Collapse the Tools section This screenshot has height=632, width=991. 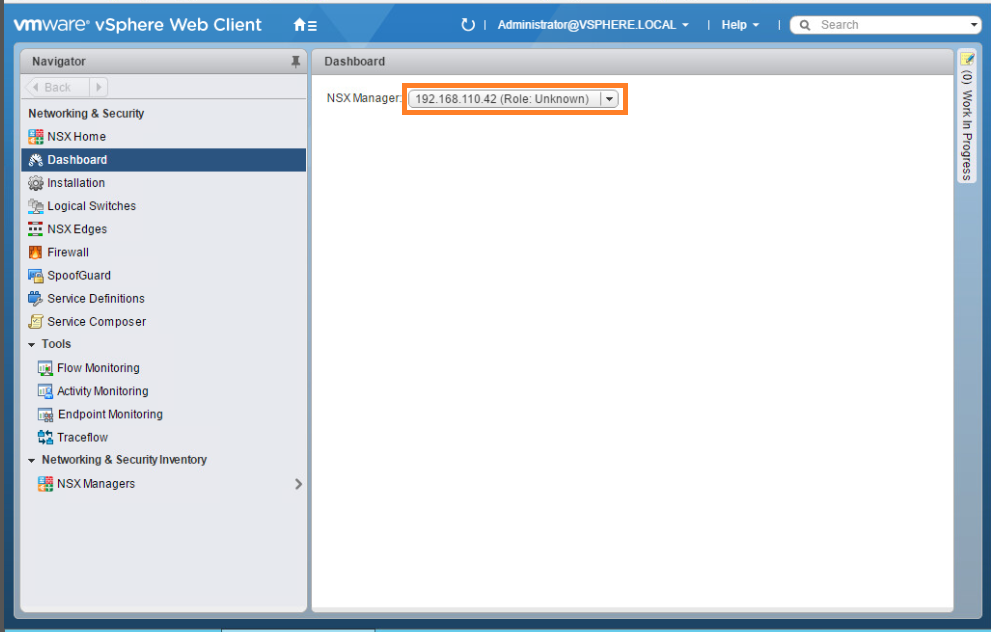click(32, 344)
